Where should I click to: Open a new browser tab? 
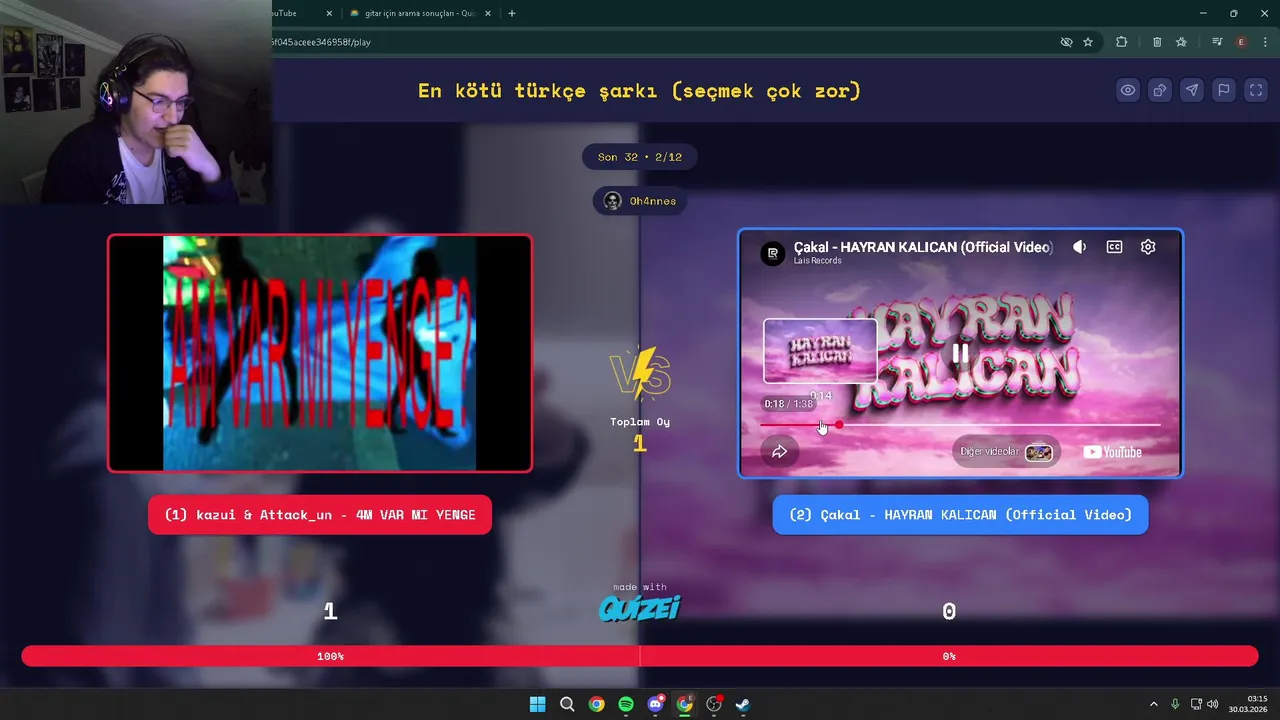tap(512, 13)
